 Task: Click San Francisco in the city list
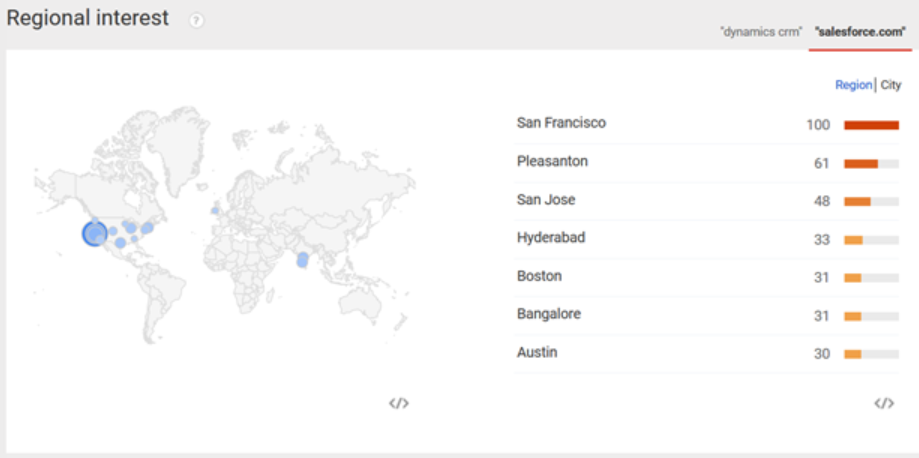tap(561, 123)
